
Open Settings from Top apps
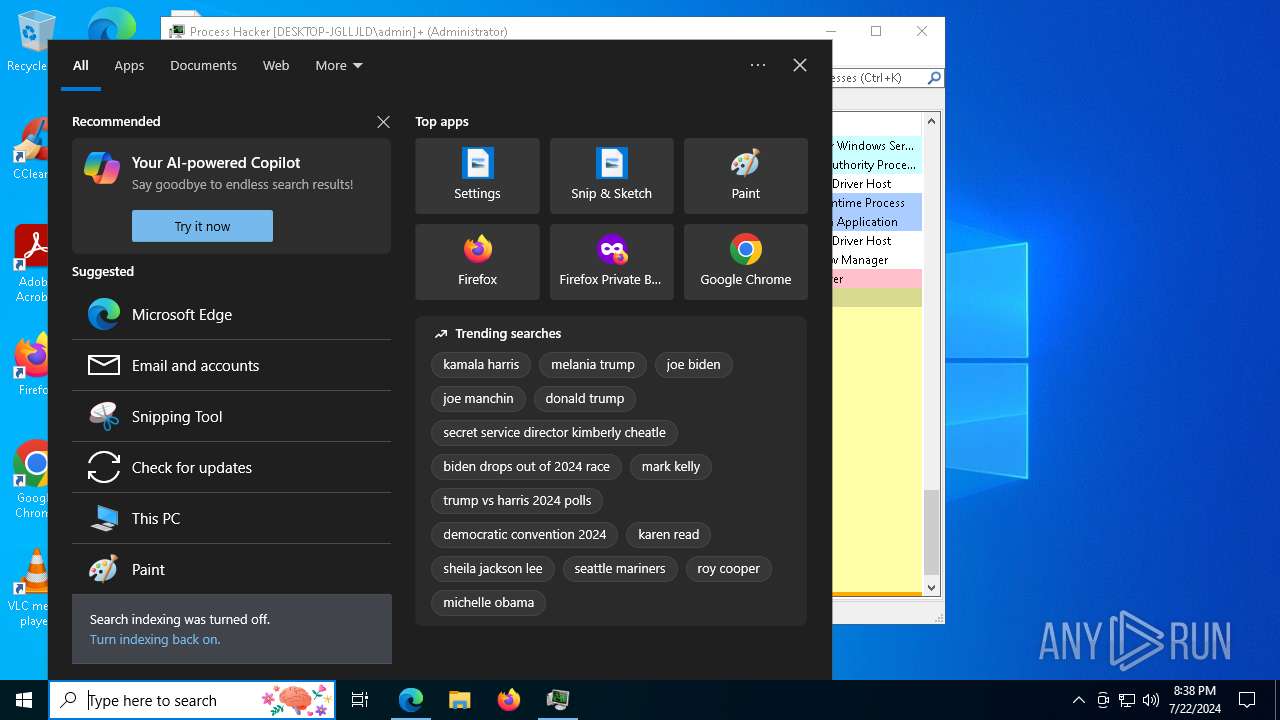tap(477, 176)
